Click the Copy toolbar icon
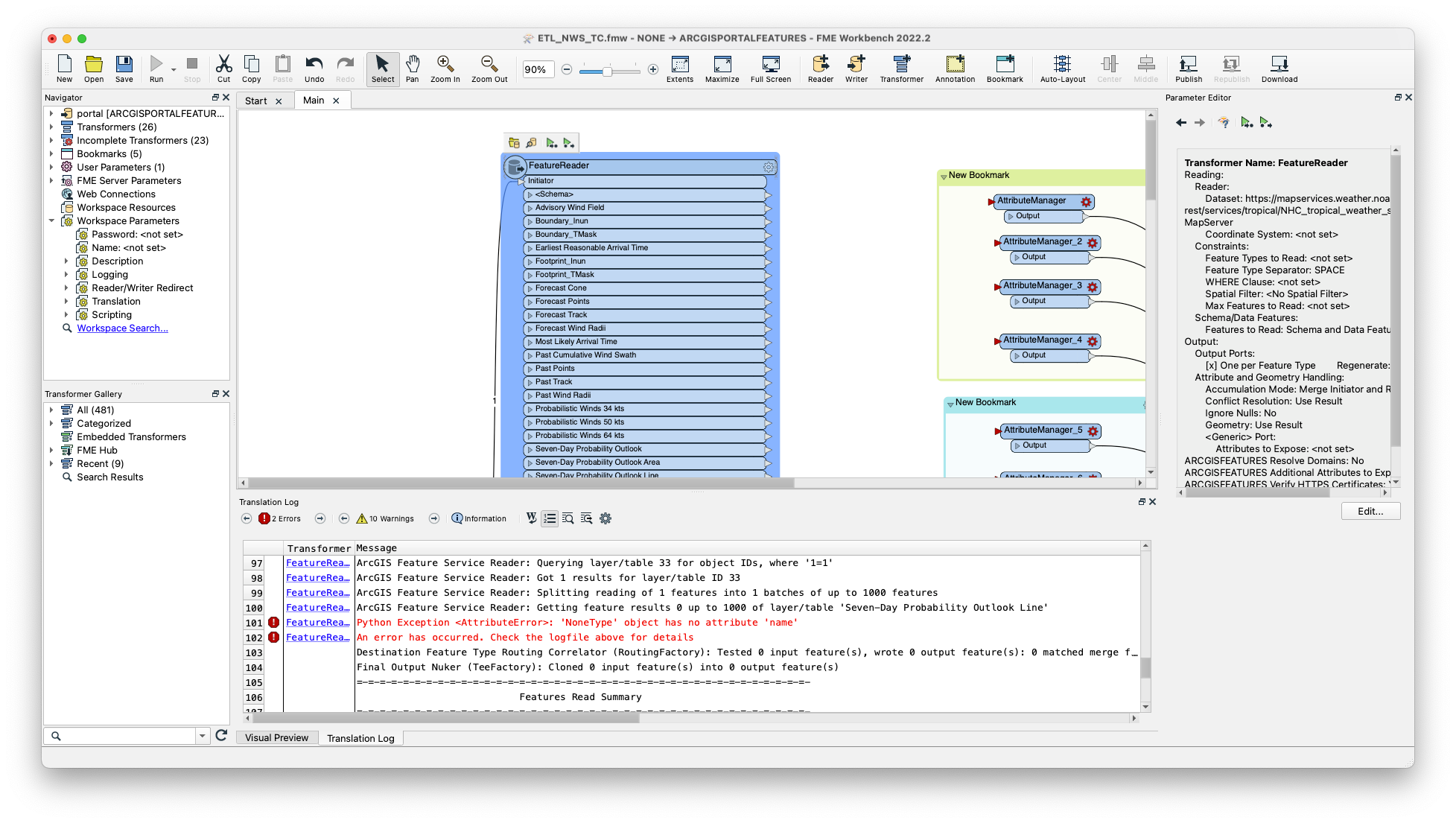1456x823 pixels. tap(252, 69)
